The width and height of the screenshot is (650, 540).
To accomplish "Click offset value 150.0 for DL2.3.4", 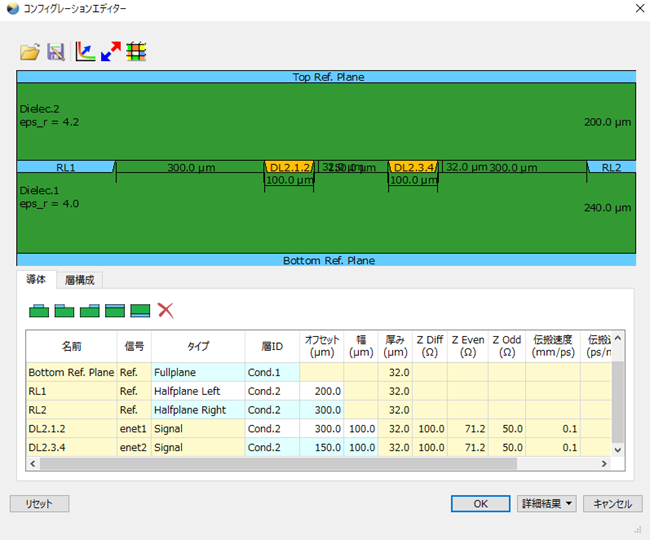I will [322, 447].
